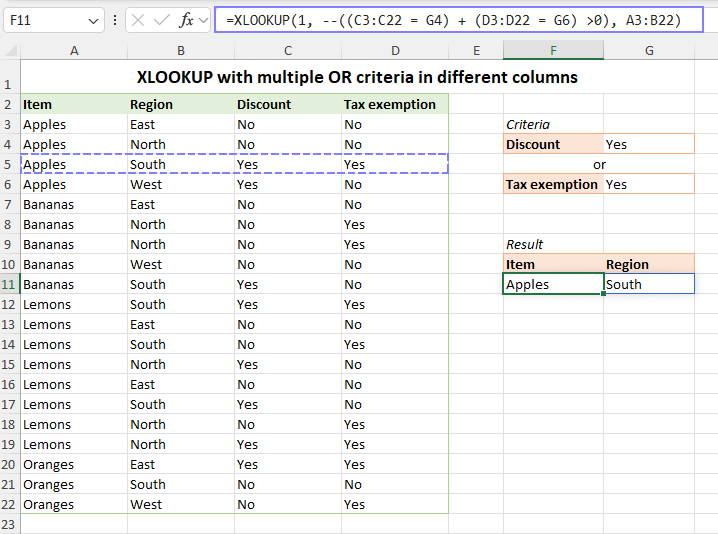Select column C header
The image size is (718, 534).
[x=288, y=50]
